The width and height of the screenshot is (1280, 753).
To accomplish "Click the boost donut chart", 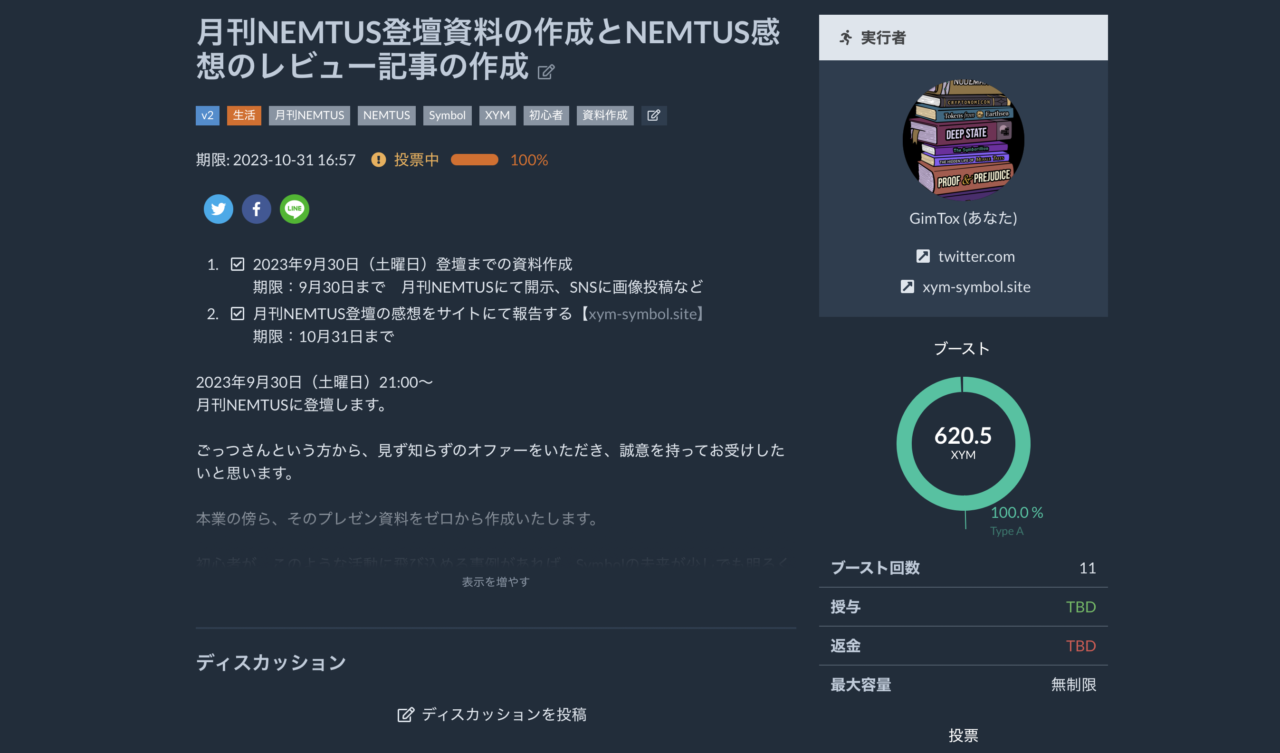I will [963, 443].
